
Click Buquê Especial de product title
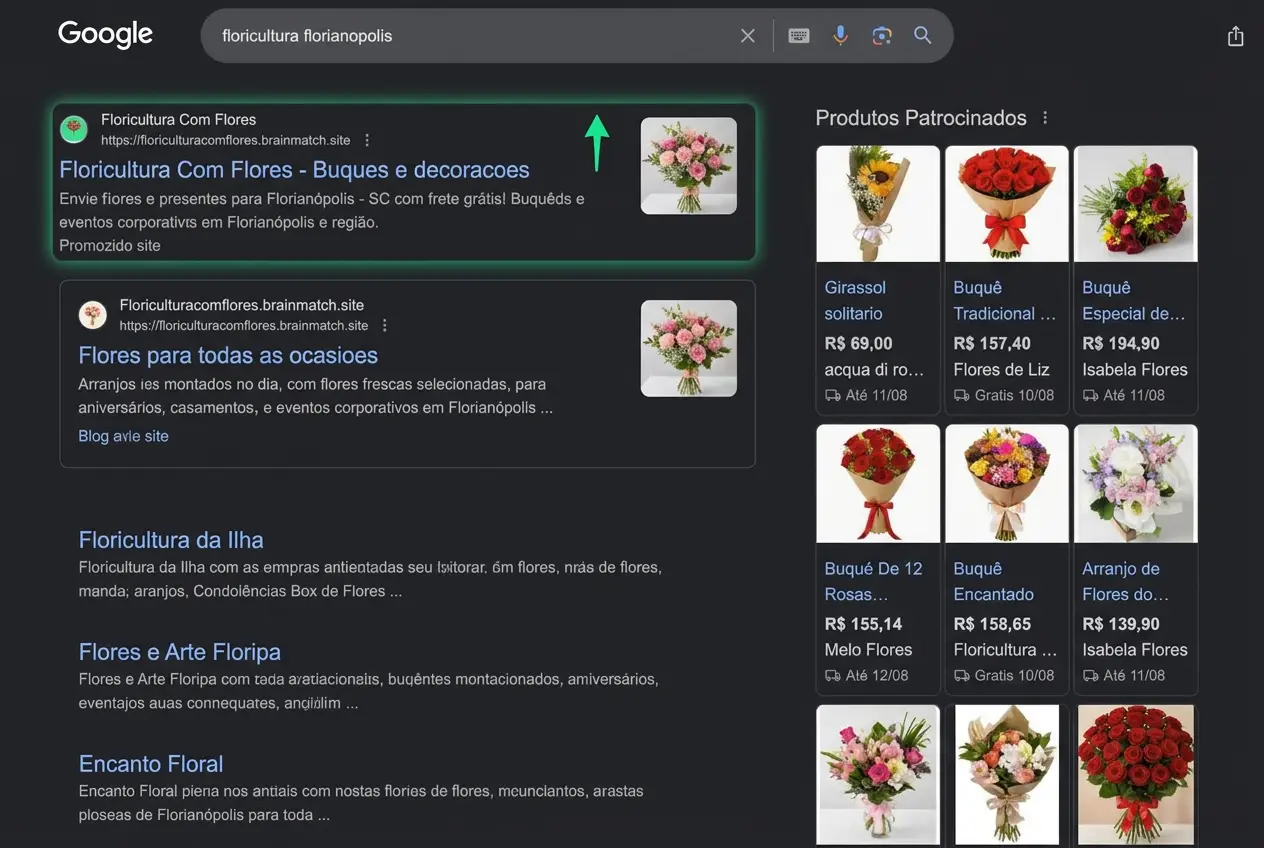(x=1133, y=300)
